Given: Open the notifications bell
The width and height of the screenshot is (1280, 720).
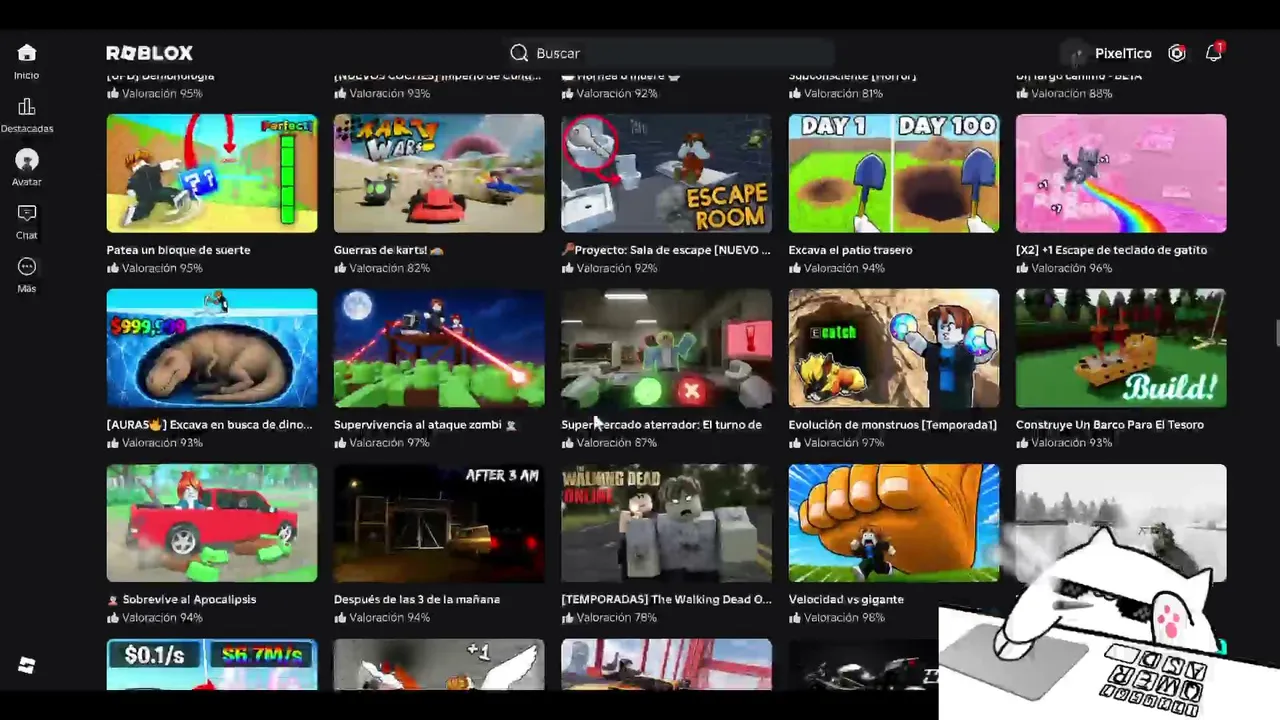Looking at the screenshot, I should 1214,53.
